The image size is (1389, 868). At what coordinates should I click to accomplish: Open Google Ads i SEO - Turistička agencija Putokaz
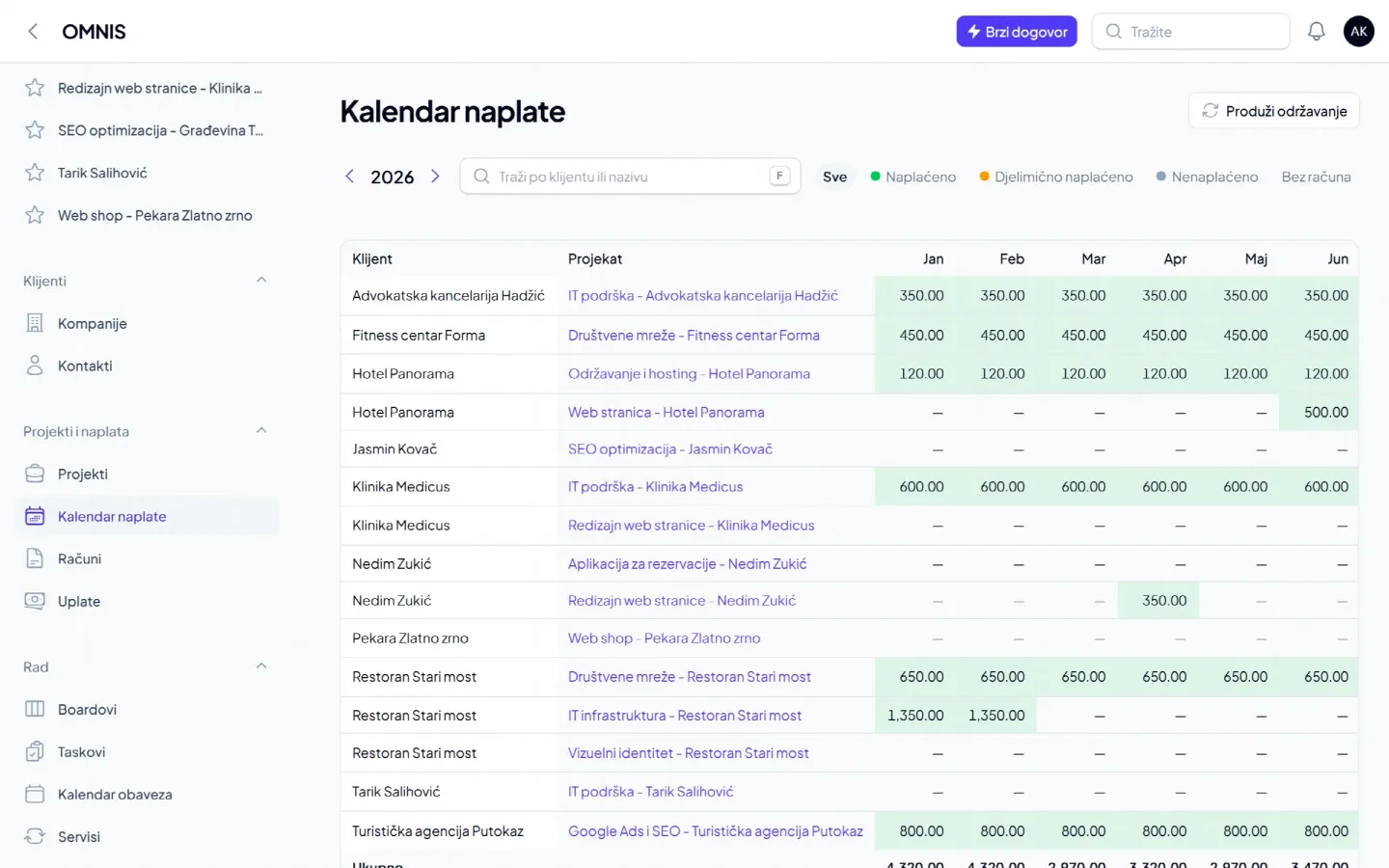coord(716,831)
